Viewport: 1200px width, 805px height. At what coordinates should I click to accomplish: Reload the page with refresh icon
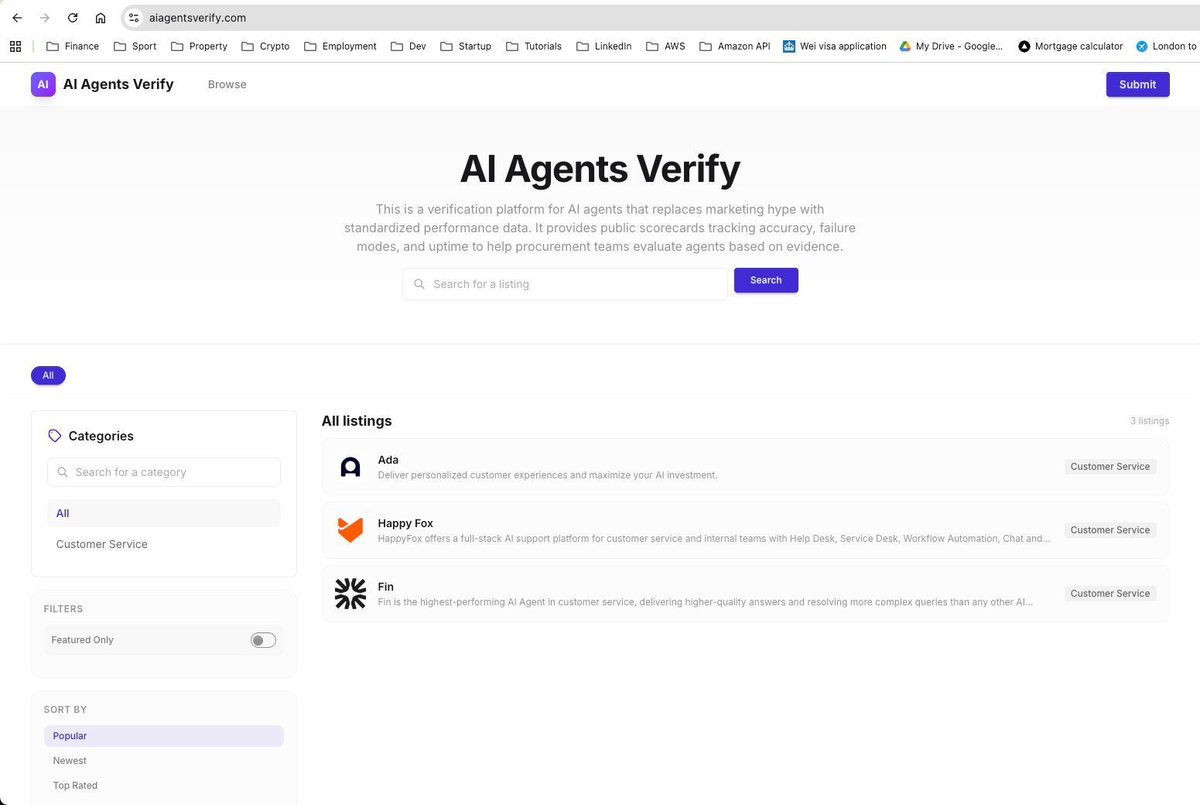point(72,18)
